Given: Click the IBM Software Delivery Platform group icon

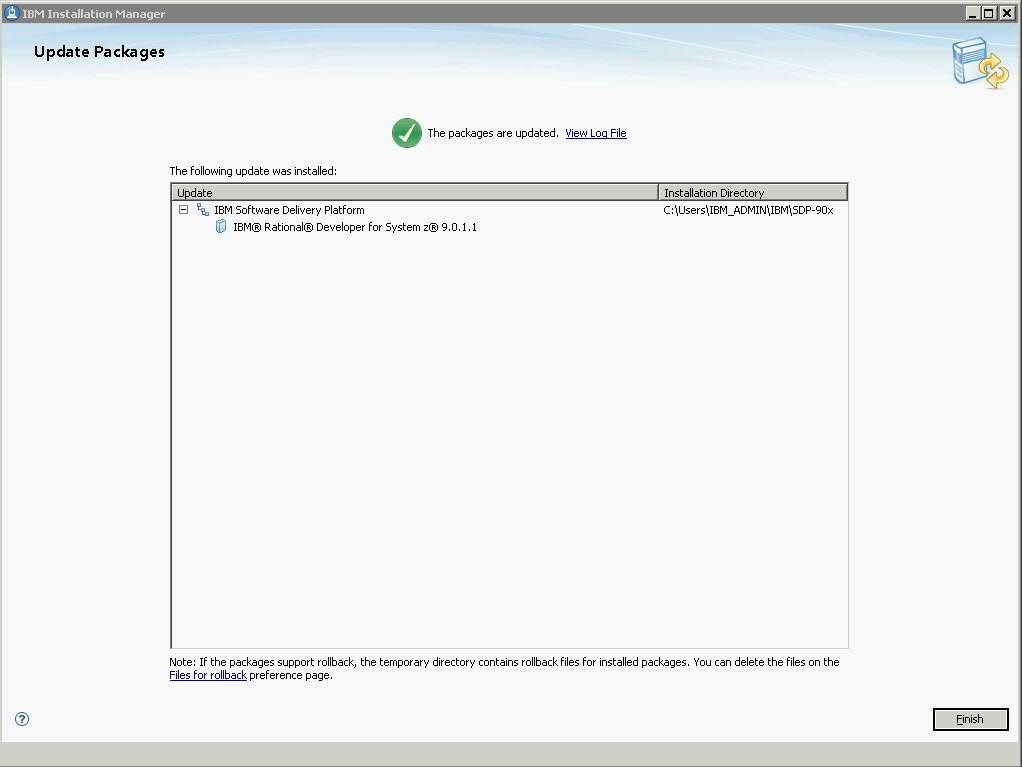Looking at the screenshot, I should (x=203, y=210).
